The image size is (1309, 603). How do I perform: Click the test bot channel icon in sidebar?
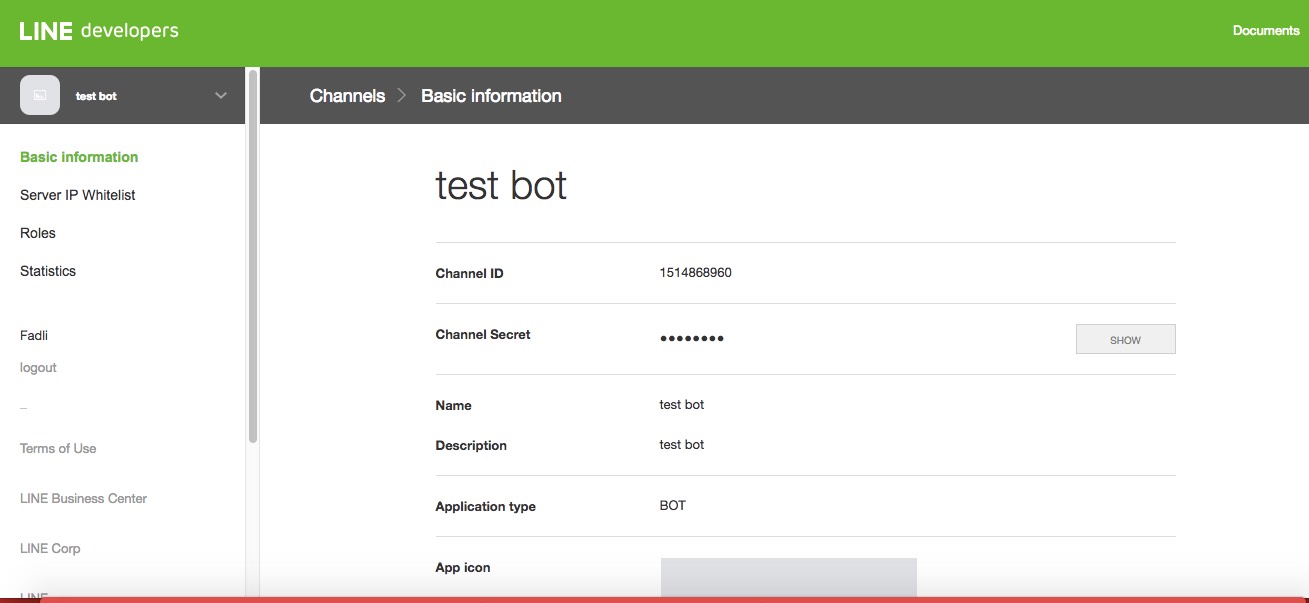coord(40,96)
